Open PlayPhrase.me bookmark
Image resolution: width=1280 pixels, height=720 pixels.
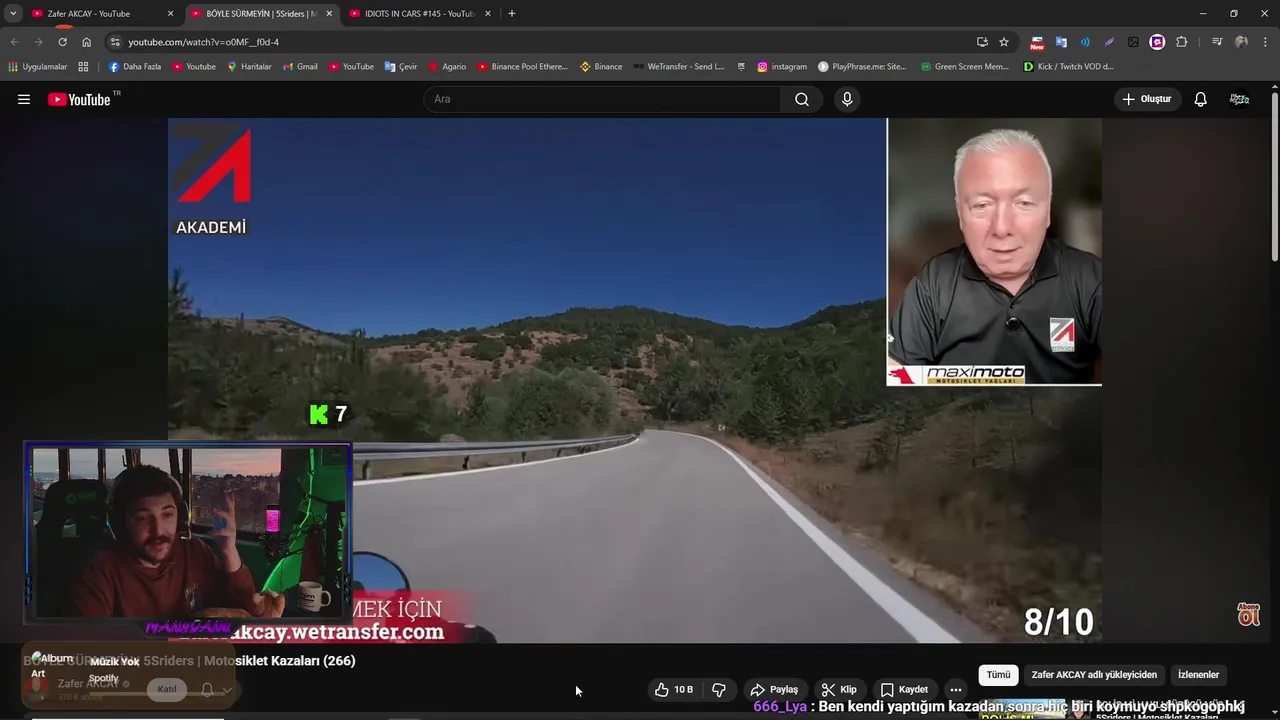[862, 67]
